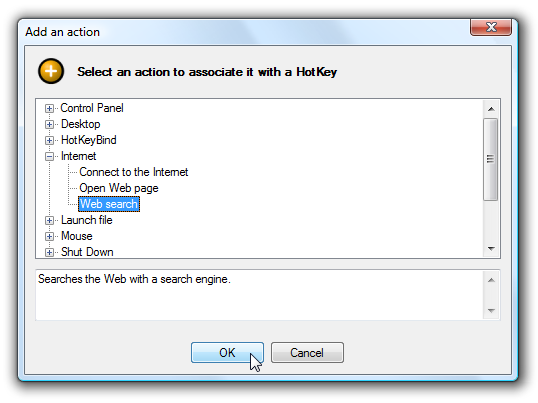This screenshot has height=403, width=538.
Task: Expand the HotKeyBind tree node
Action: click(49, 140)
